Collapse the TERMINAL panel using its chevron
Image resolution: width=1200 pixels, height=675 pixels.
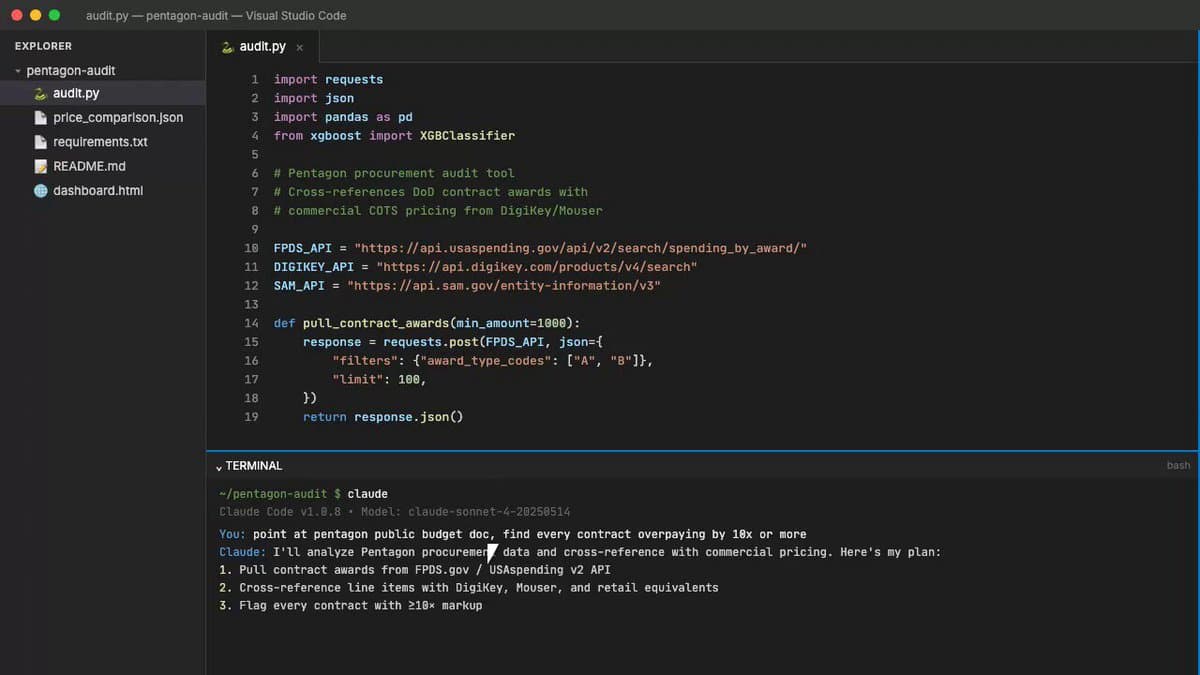point(219,467)
